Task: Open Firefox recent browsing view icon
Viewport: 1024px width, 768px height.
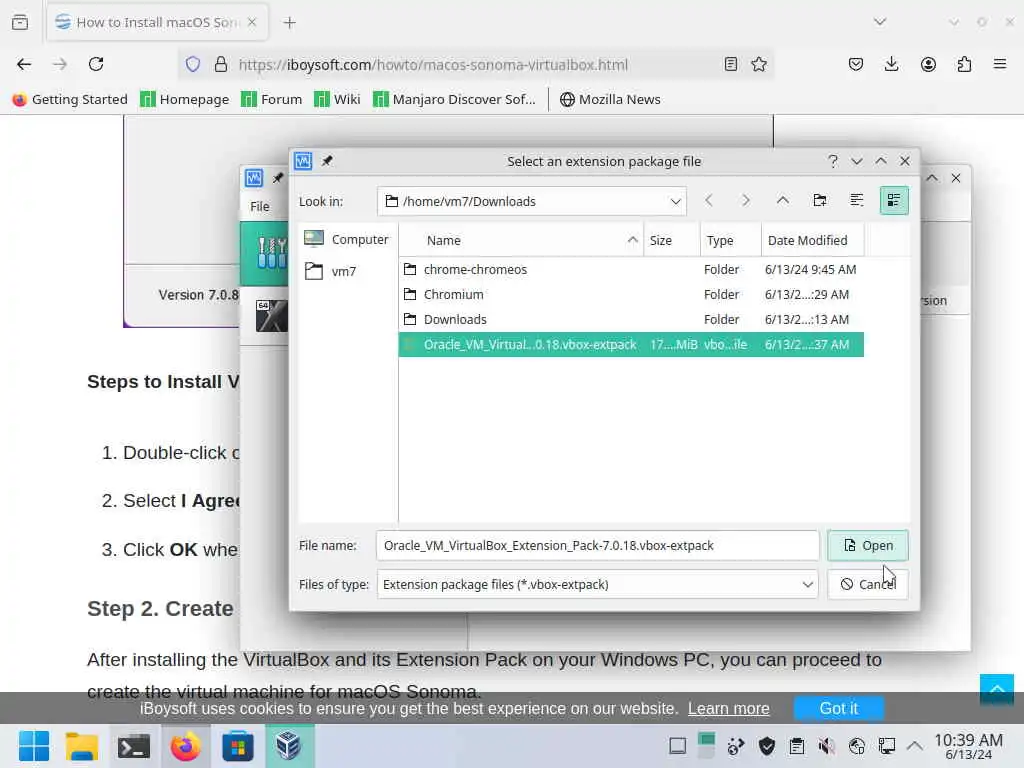Action: [x=20, y=22]
